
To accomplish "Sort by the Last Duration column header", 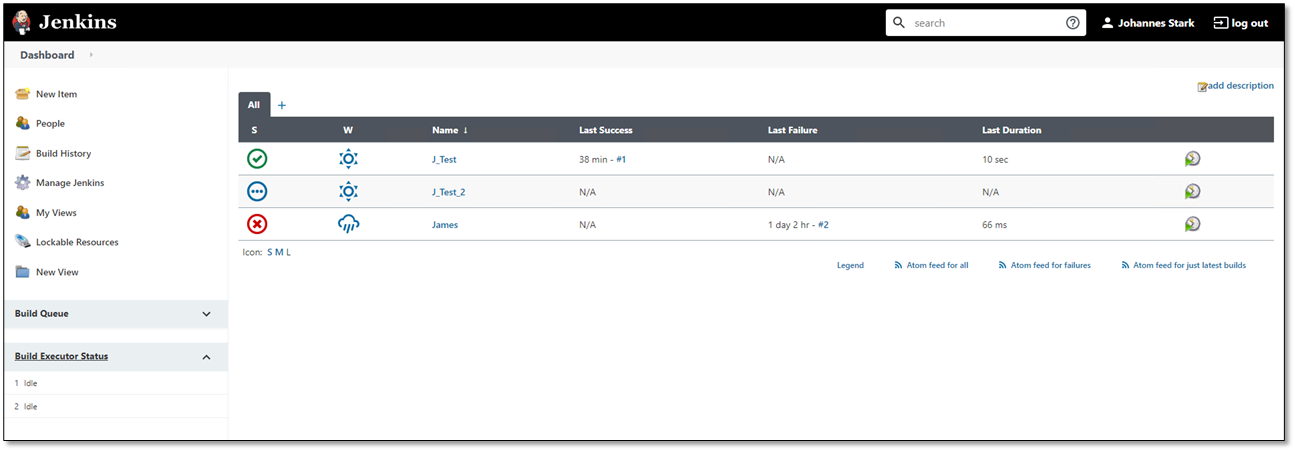I will point(1011,130).
